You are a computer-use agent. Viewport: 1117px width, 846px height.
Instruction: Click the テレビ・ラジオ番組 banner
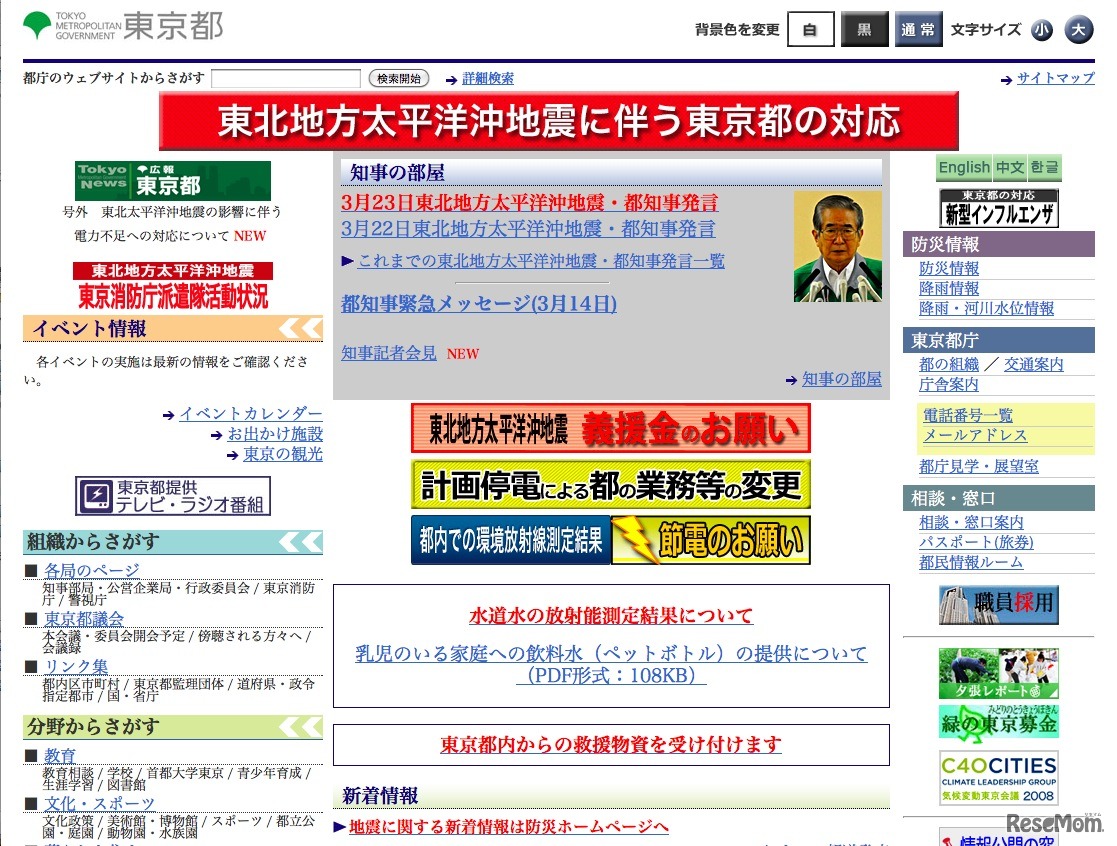pyautogui.click(x=173, y=496)
